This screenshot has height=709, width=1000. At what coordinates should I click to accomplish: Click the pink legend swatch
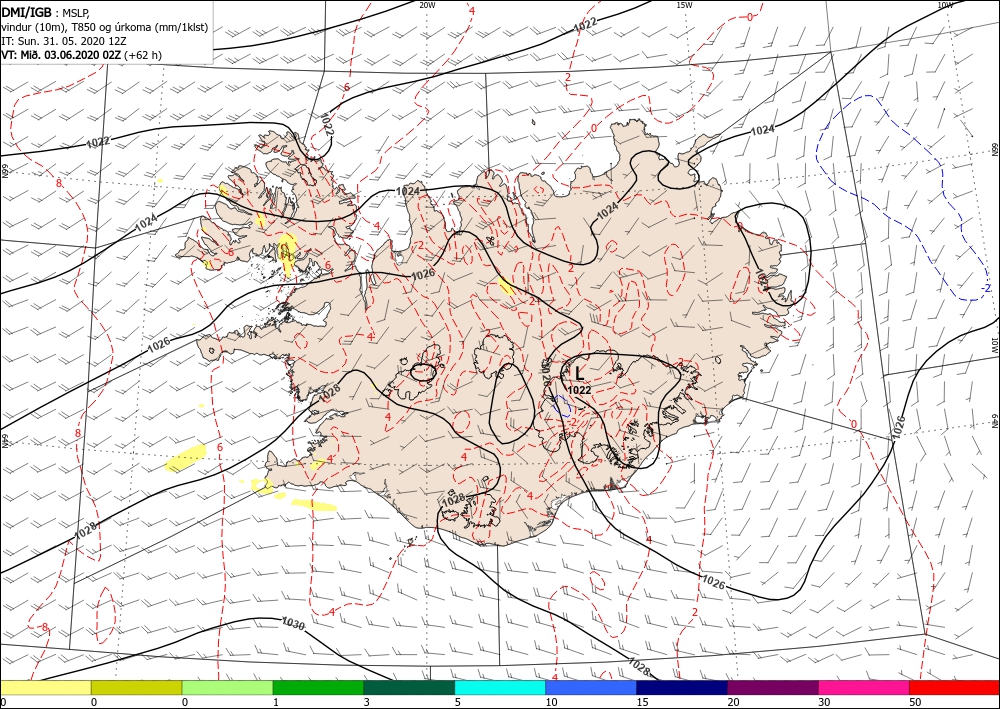[864, 687]
